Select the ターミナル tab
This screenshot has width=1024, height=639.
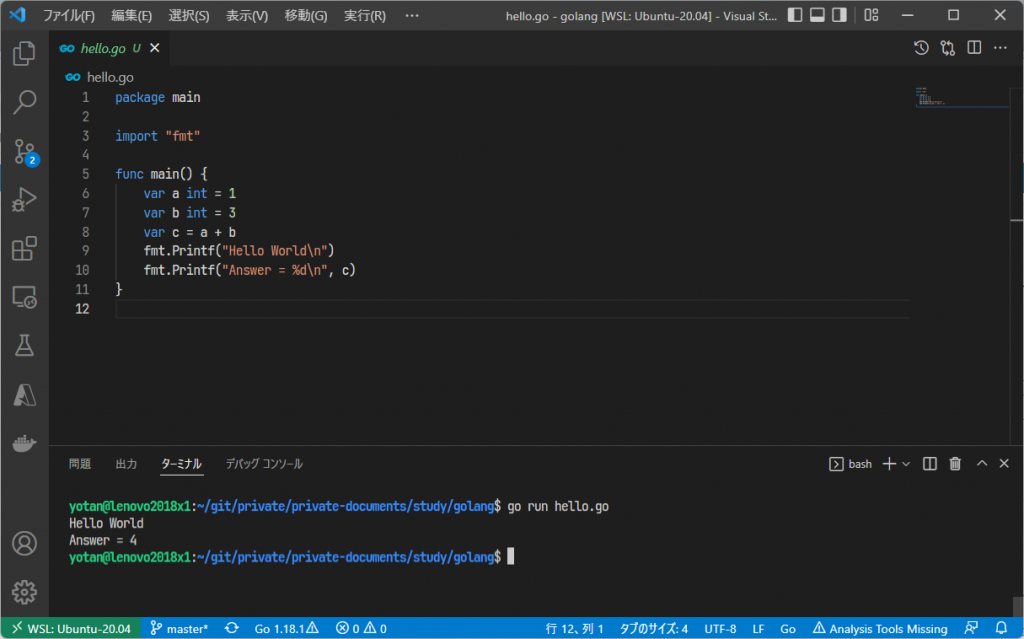click(181, 464)
